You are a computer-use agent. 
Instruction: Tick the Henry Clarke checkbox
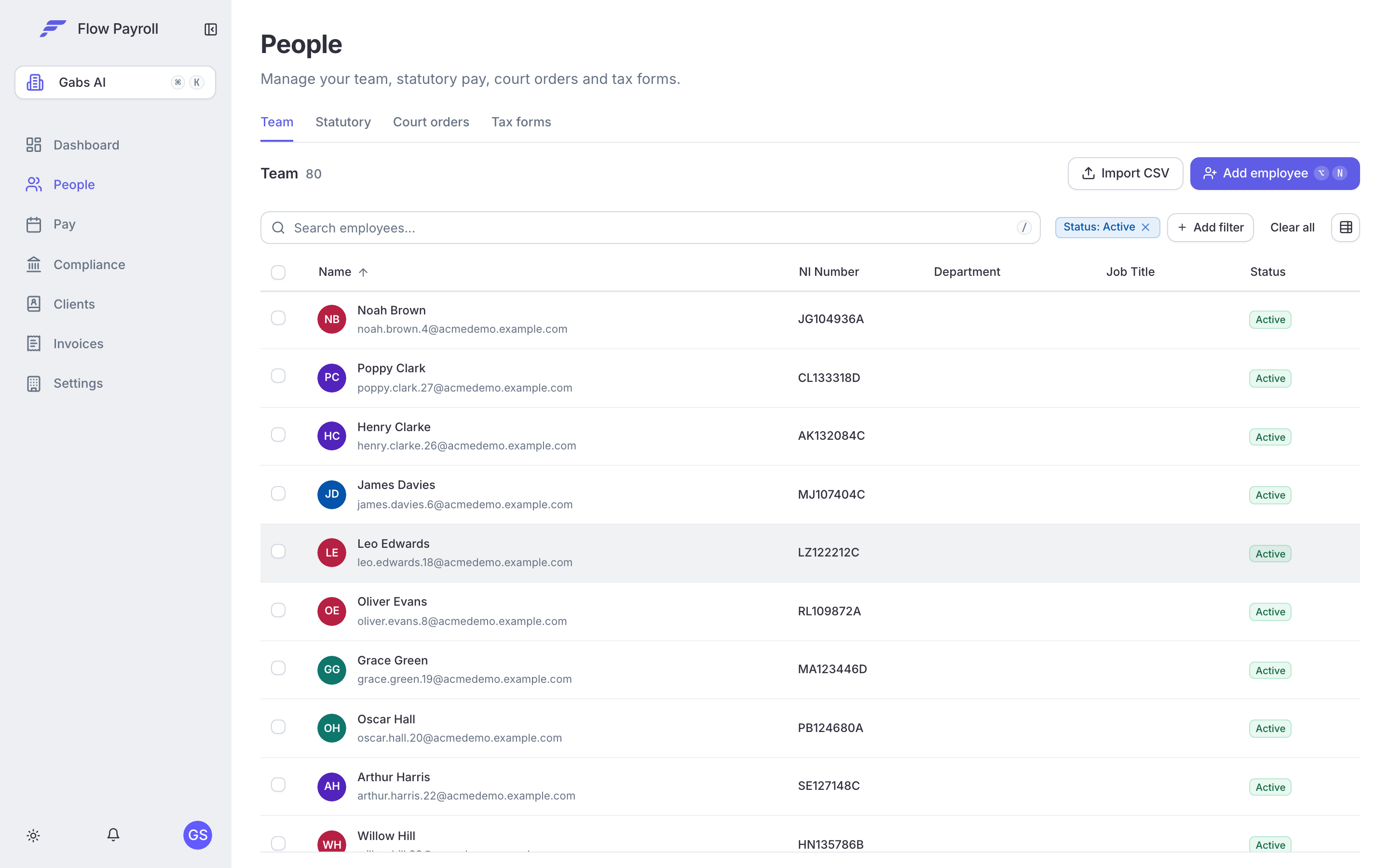click(278, 434)
